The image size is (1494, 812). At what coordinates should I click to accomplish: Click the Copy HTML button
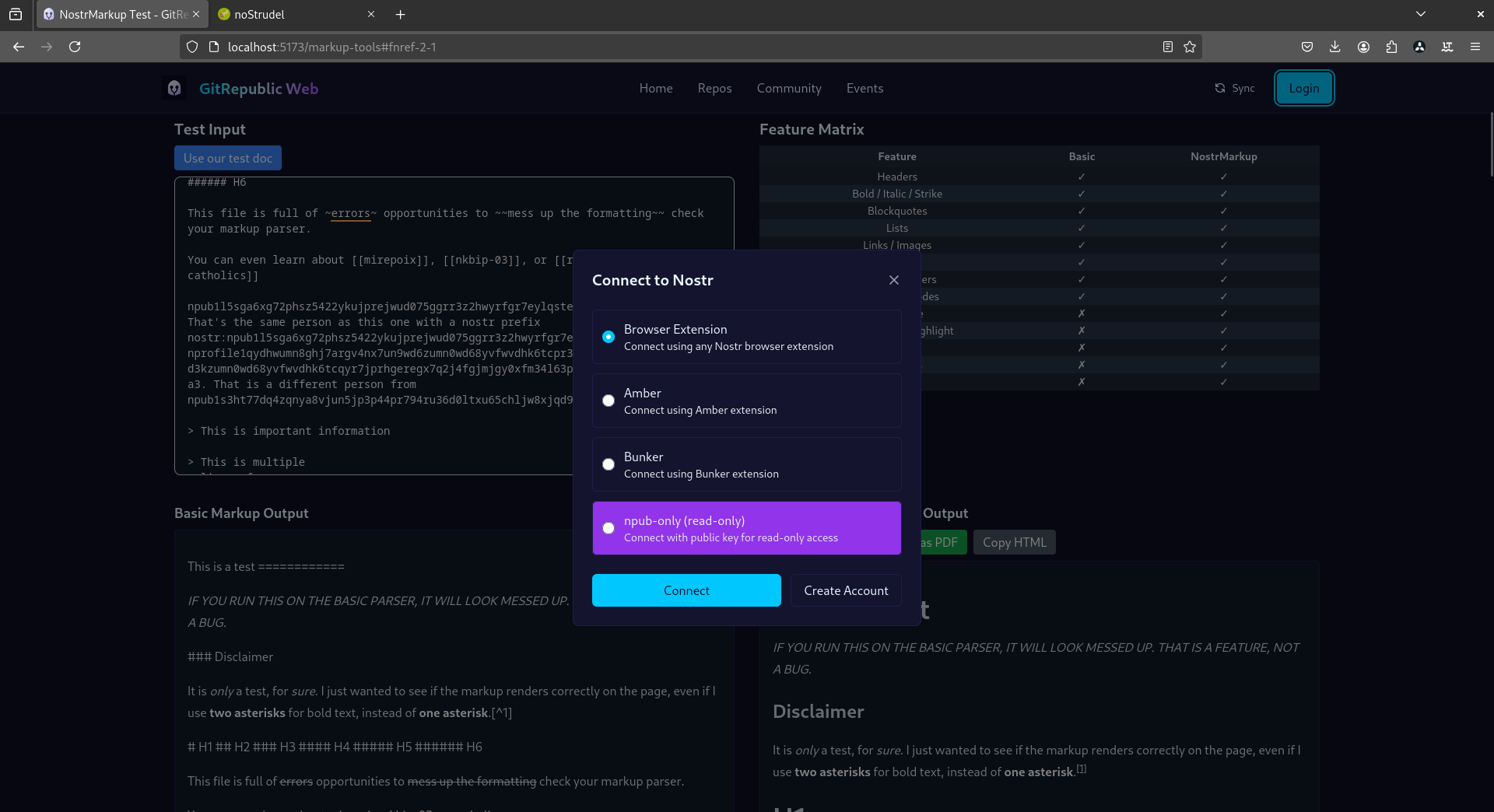(1014, 542)
